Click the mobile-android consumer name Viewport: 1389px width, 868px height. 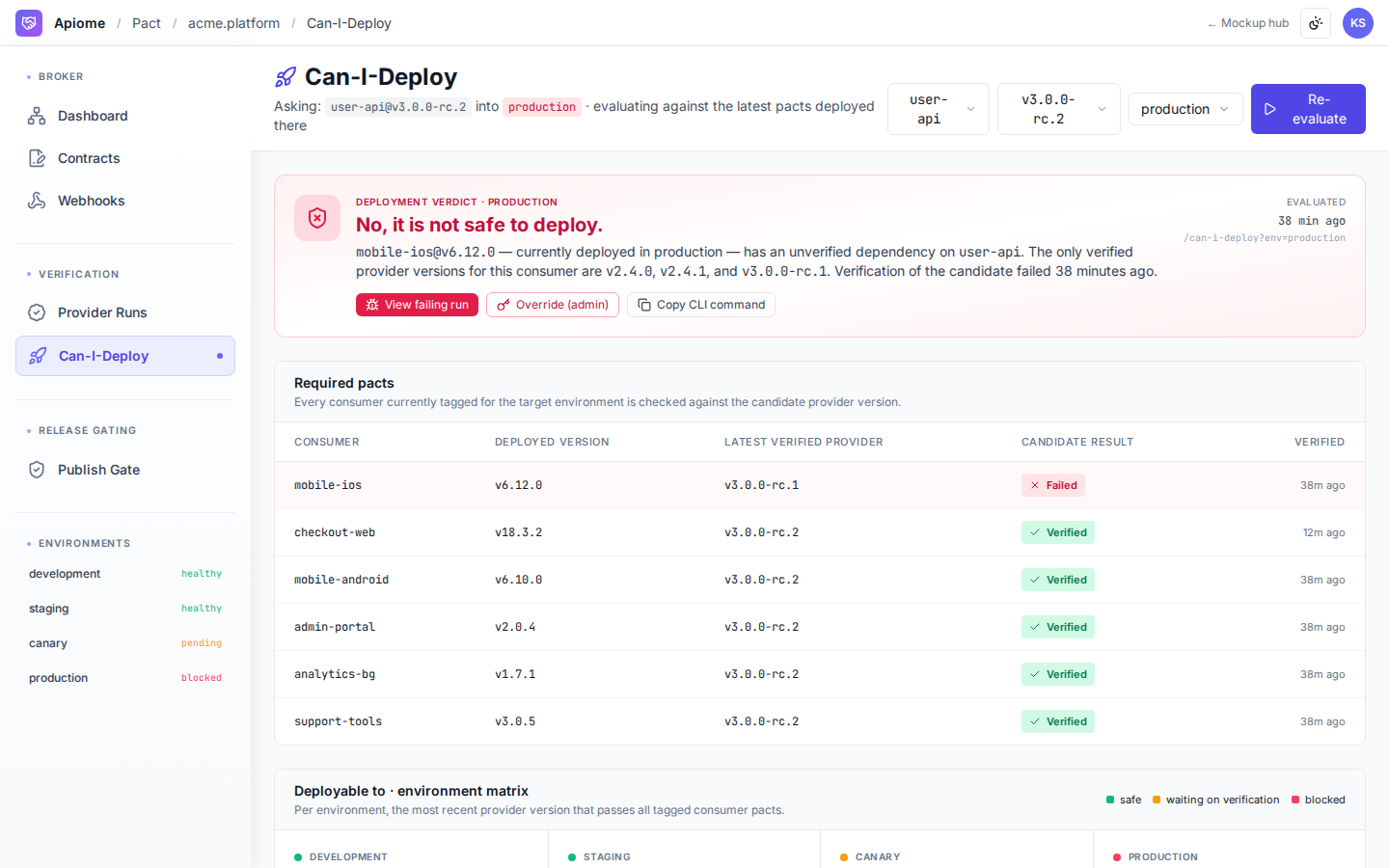click(x=341, y=580)
